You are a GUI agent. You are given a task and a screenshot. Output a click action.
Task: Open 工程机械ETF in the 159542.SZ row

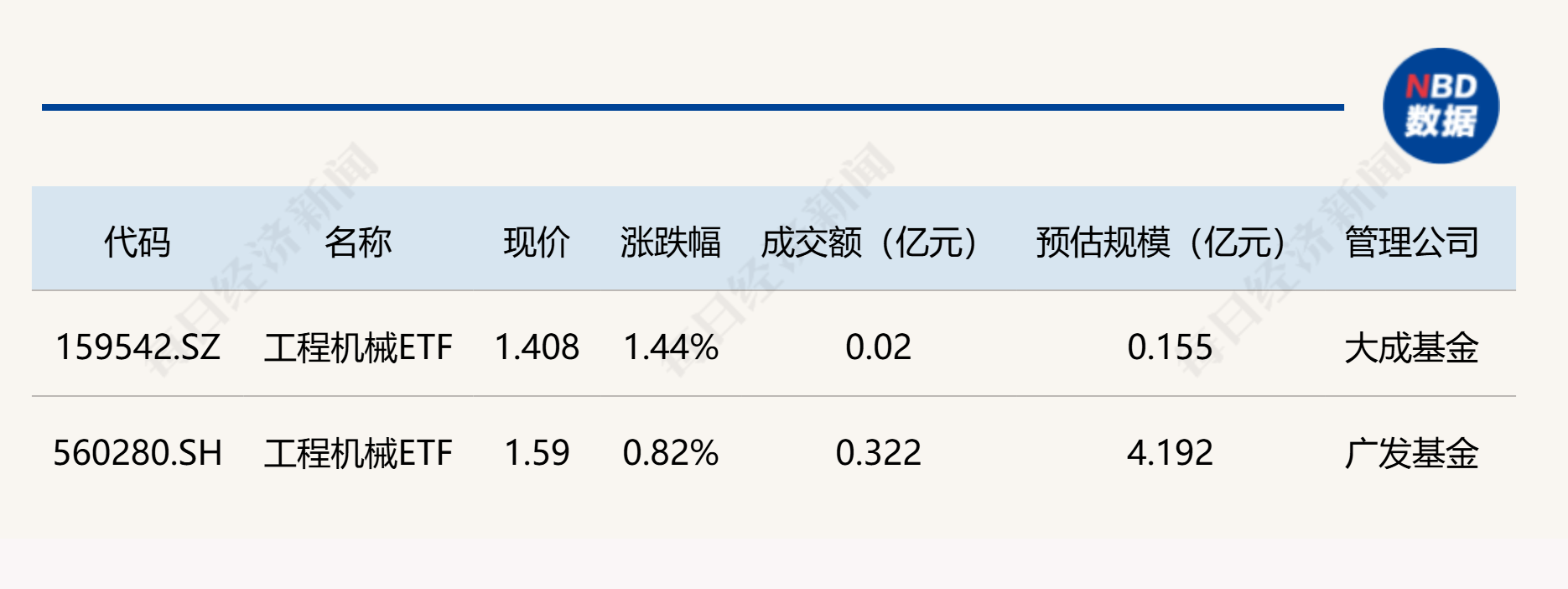click(358, 347)
